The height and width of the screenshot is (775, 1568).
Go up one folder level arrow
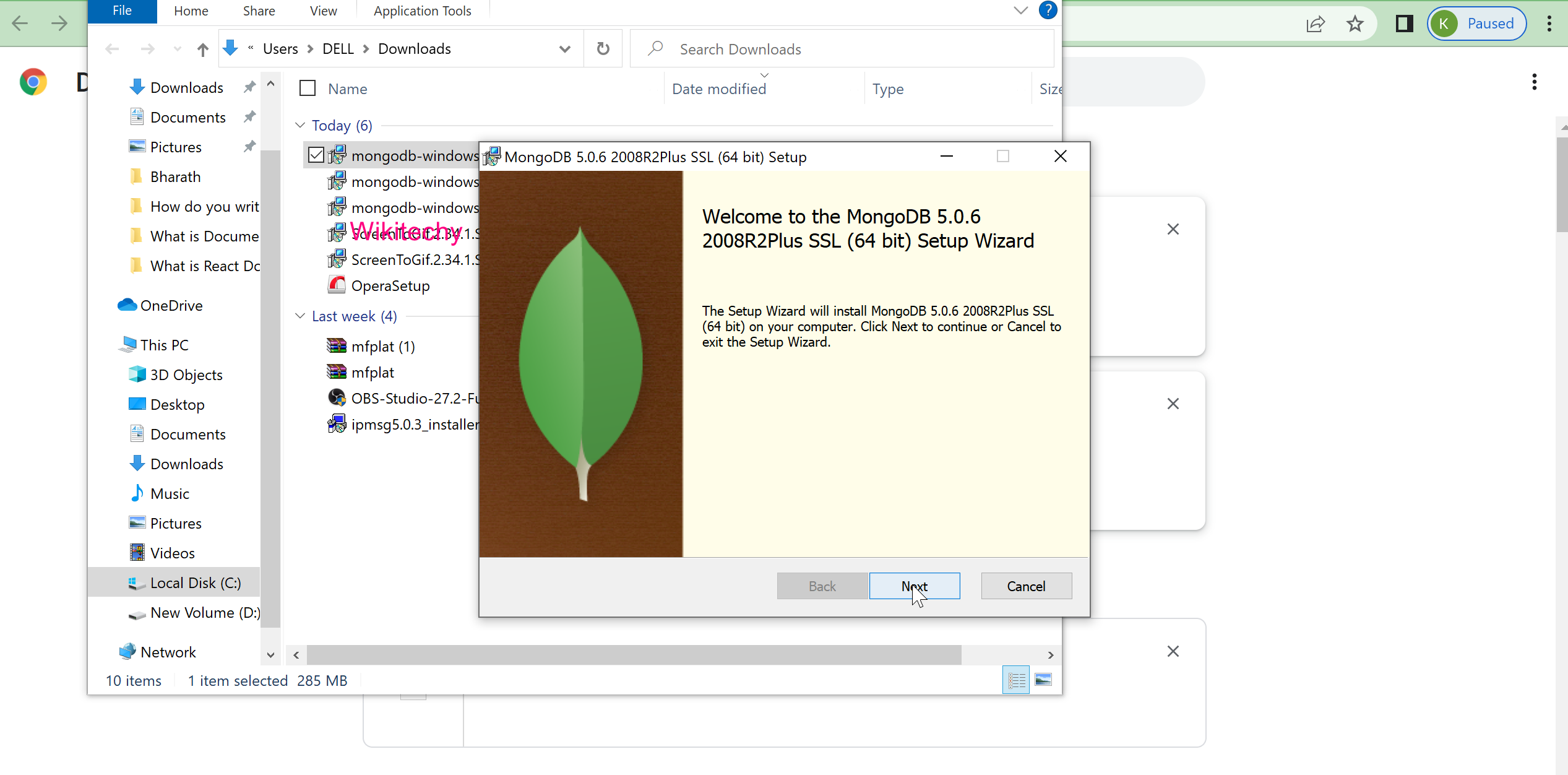pyautogui.click(x=202, y=49)
